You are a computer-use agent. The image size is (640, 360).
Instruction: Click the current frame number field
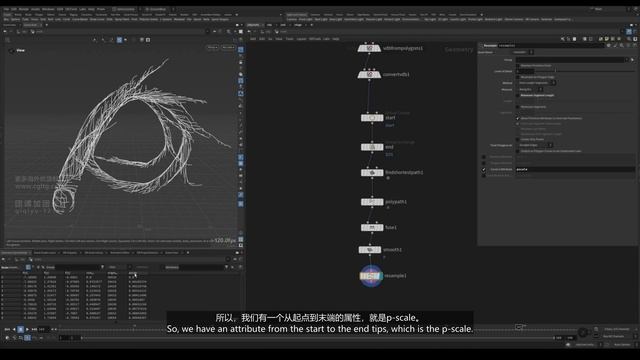[x=43, y=329]
